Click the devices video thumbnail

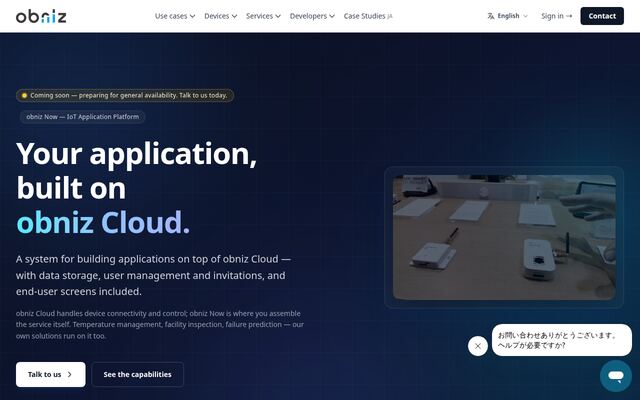[504, 237]
